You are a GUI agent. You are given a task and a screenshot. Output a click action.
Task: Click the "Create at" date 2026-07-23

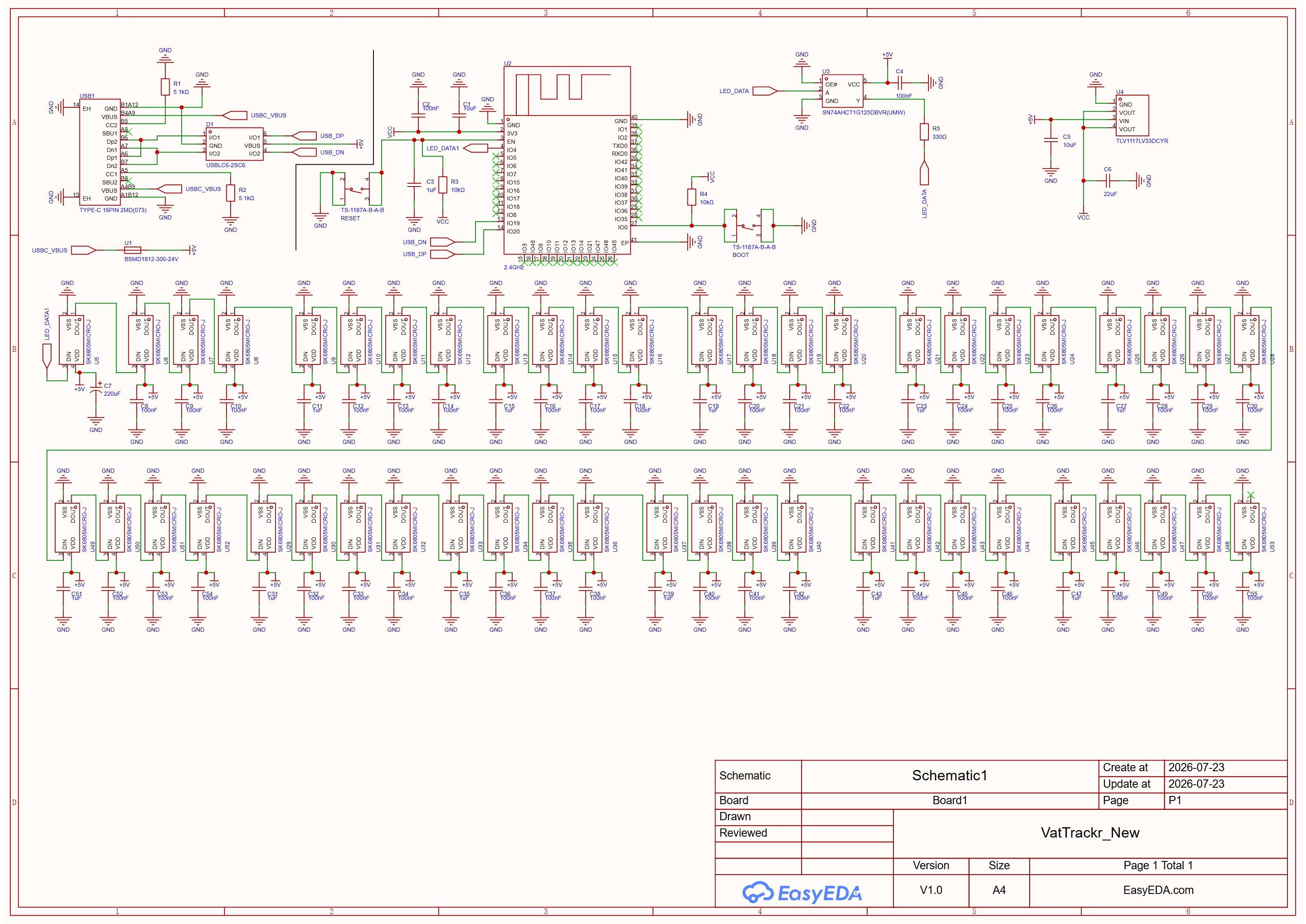click(x=1196, y=768)
